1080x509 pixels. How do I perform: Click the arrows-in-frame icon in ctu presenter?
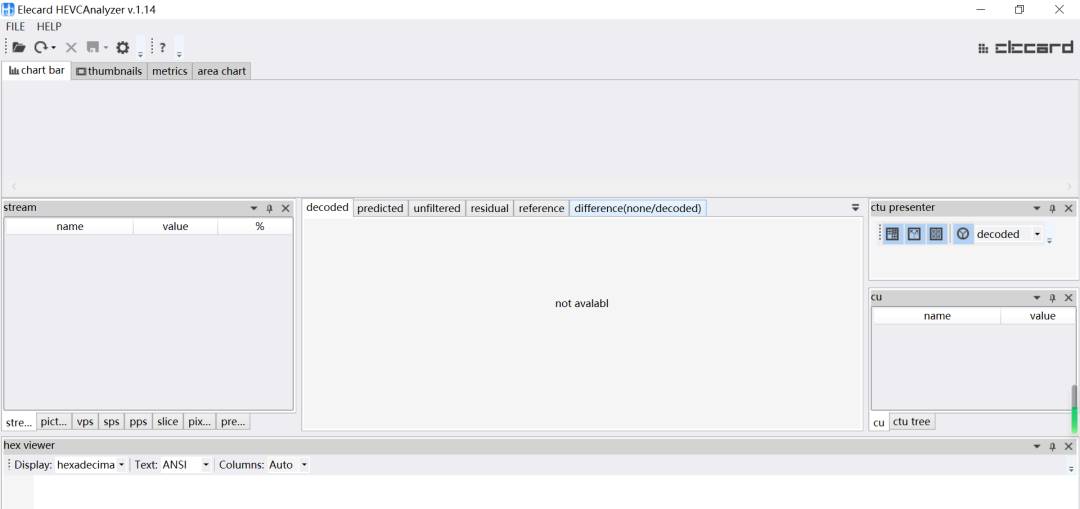click(914, 234)
